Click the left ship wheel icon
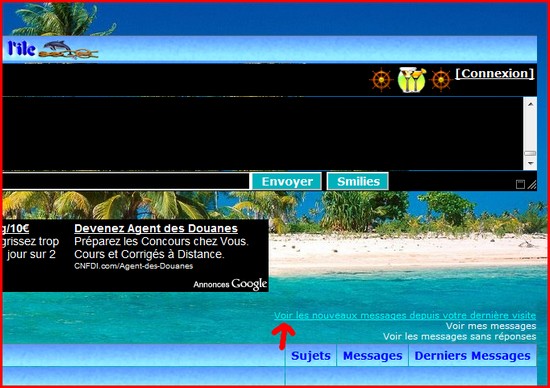This screenshot has height=388, width=550. coord(381,80)
